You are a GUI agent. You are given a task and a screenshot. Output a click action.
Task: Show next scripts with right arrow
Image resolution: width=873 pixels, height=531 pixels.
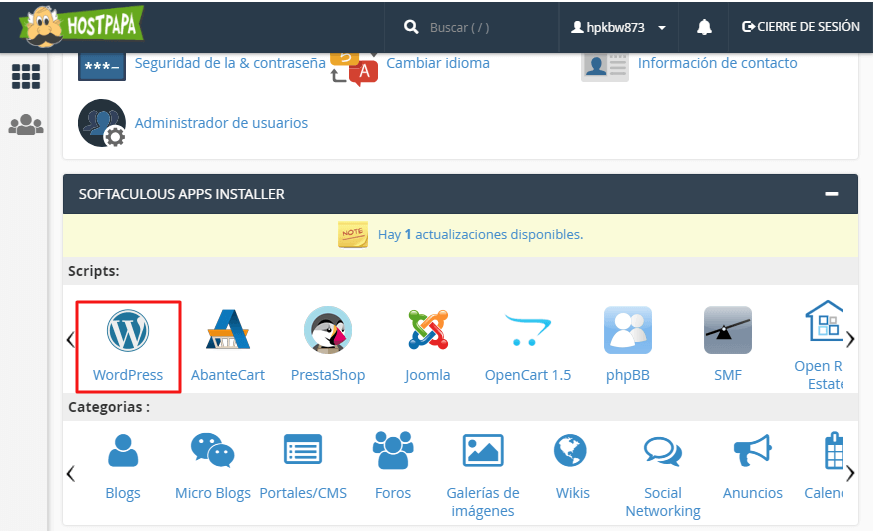point(850,339)
